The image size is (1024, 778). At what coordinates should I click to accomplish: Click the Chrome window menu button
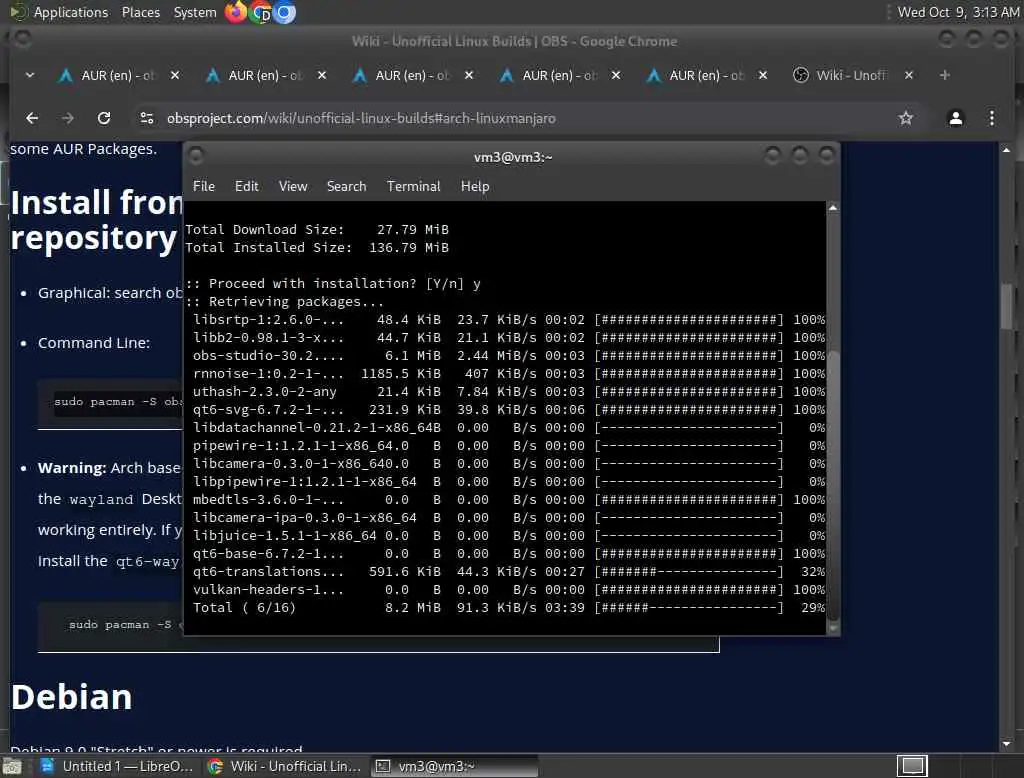tap(22, 40)
